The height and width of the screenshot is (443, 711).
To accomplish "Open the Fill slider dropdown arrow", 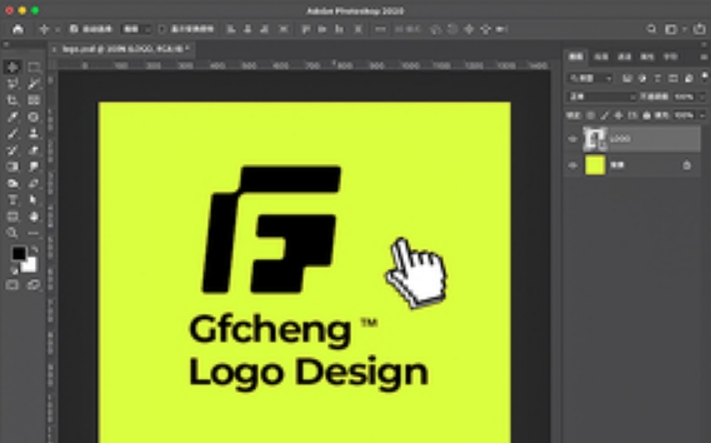I will pos(702,116).
